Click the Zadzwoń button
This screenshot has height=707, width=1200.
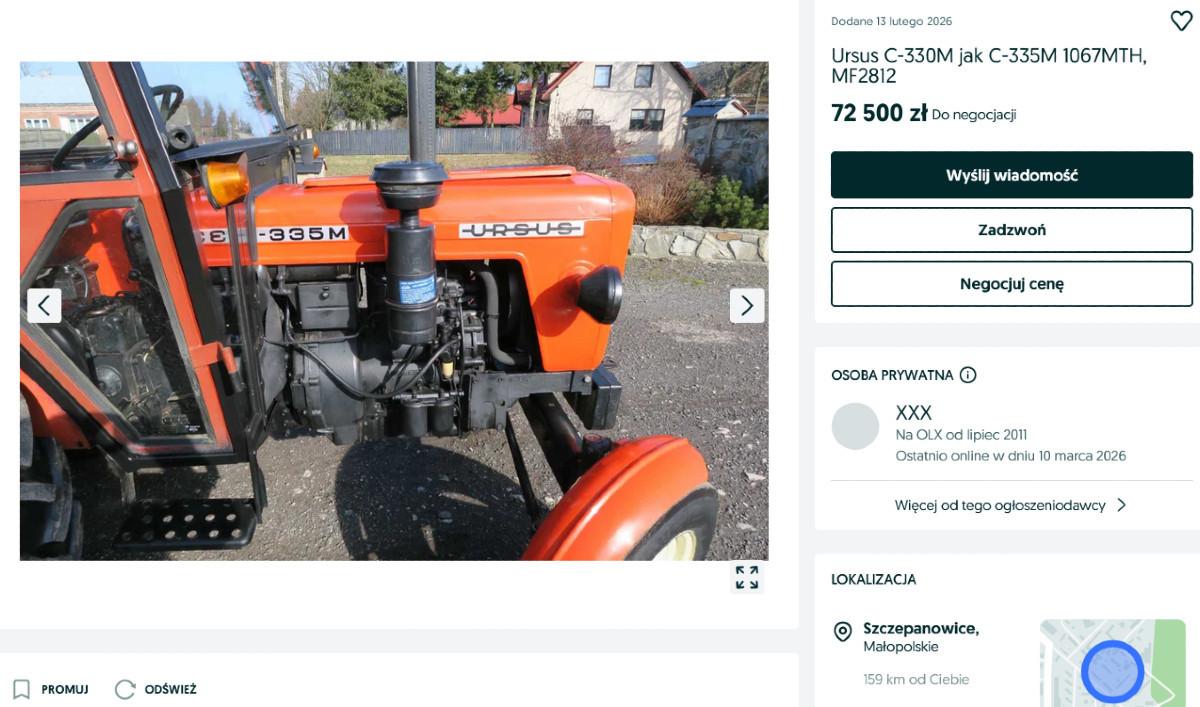[x=1012, y=230]
